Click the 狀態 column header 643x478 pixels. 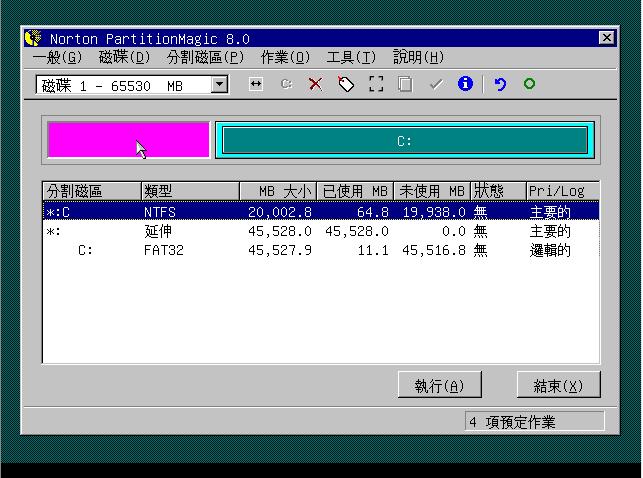tap(498, 191)
